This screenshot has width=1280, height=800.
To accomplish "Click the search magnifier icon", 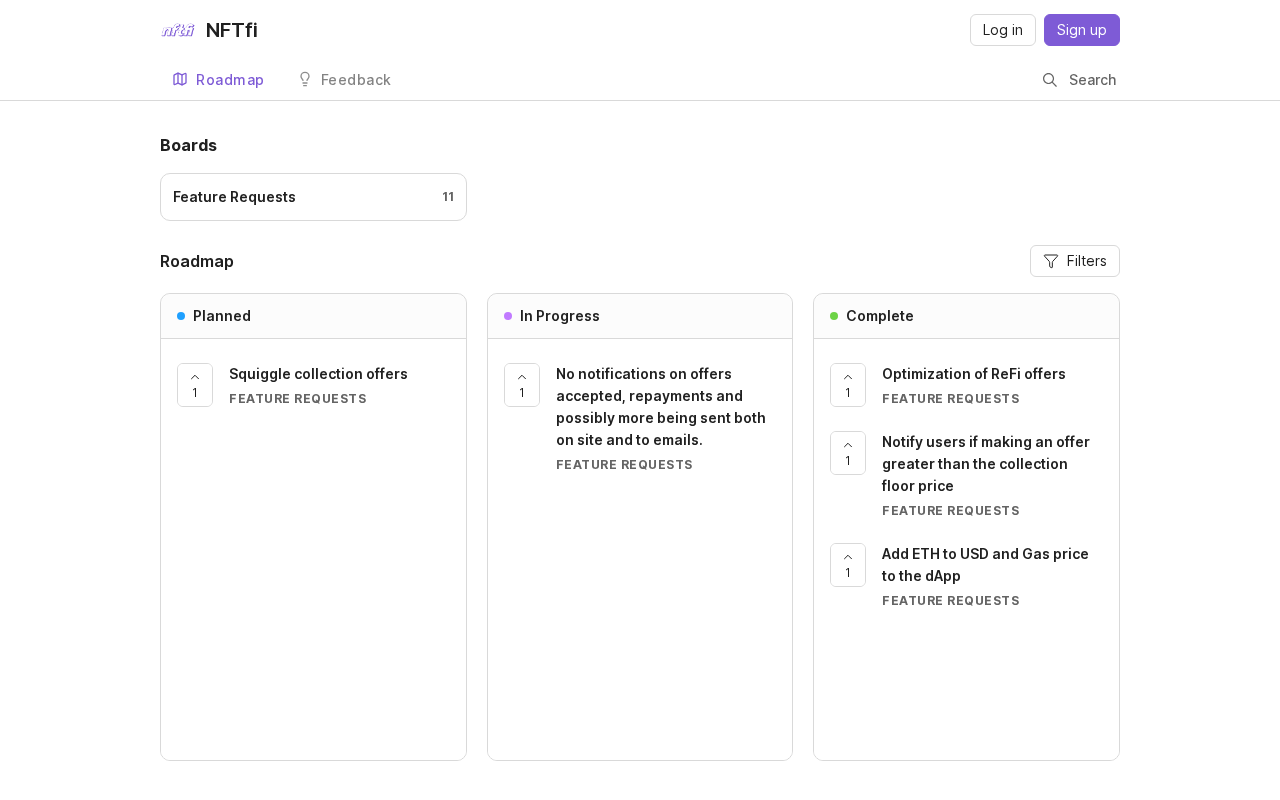I will click(1050, 80).
